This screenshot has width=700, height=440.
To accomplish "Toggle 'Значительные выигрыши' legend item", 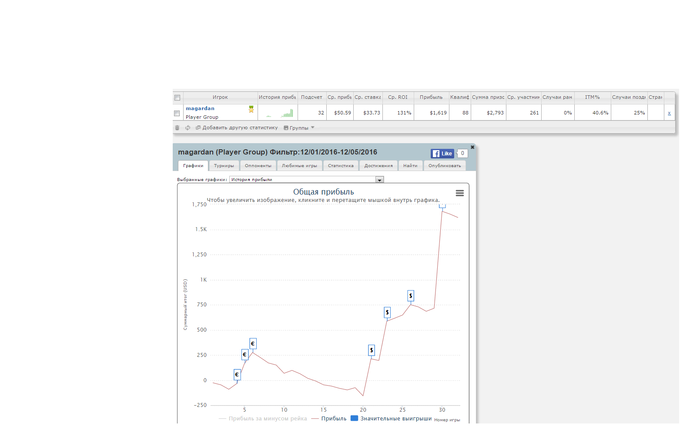I will tap(391, 418).
